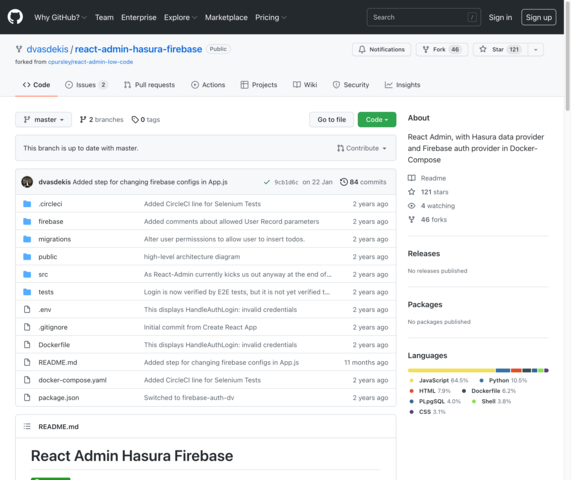
Task: Open the src folder icon
Action: (27, 274)
